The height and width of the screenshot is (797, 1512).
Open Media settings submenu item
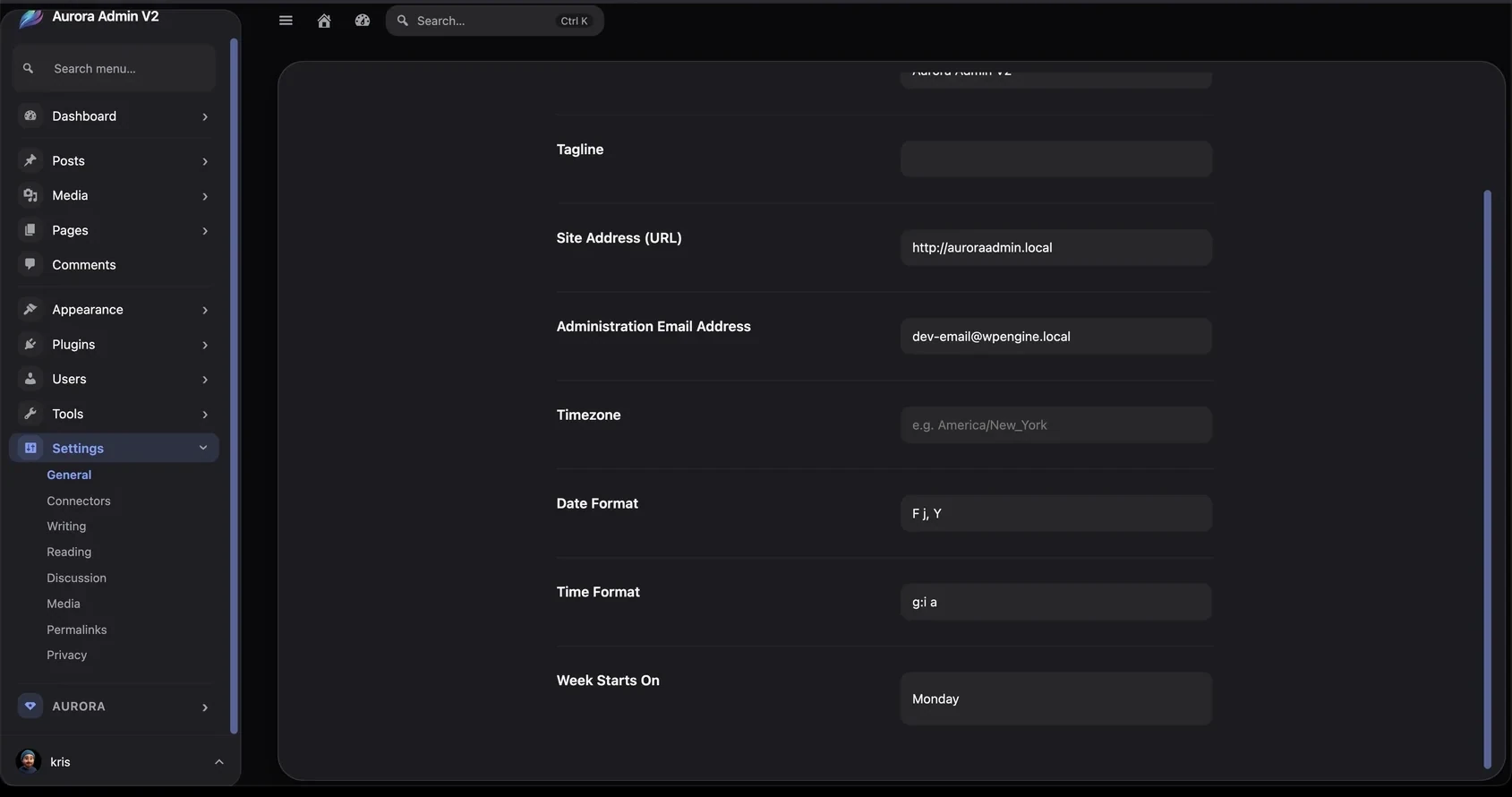[x=64, y=604]
